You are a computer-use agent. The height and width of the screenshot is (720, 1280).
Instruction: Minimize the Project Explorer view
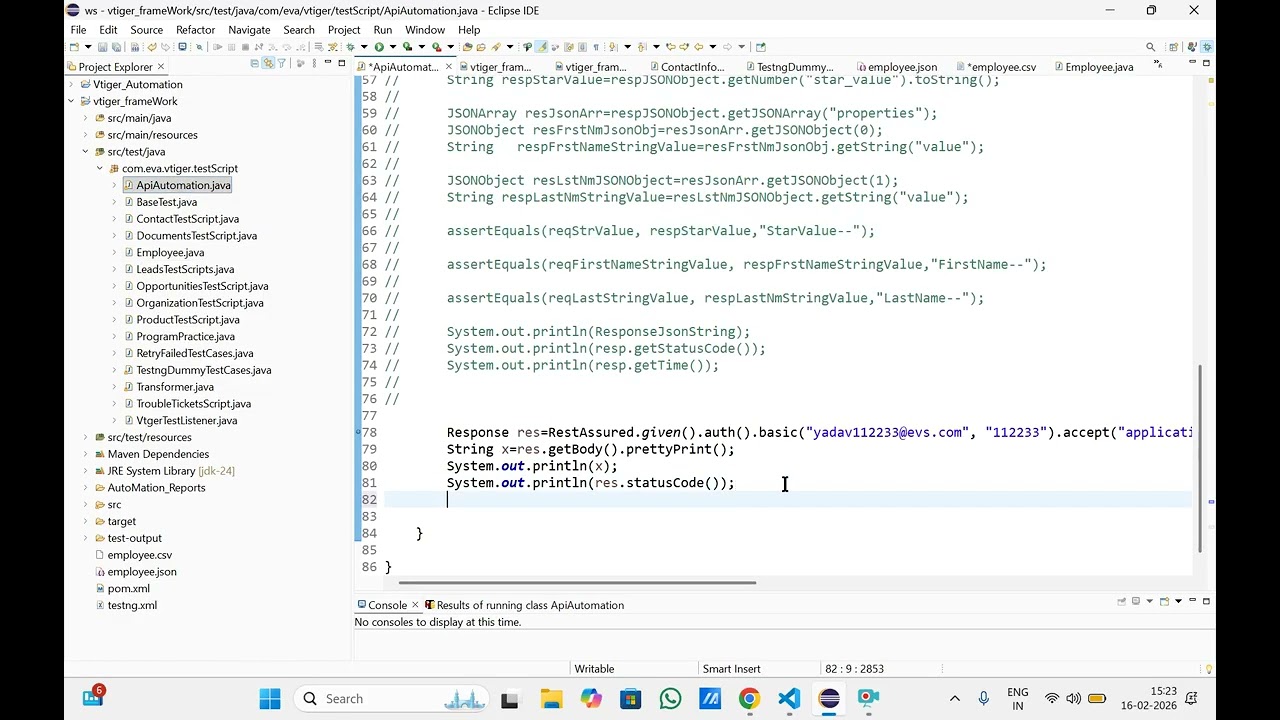tap(328, 62)
